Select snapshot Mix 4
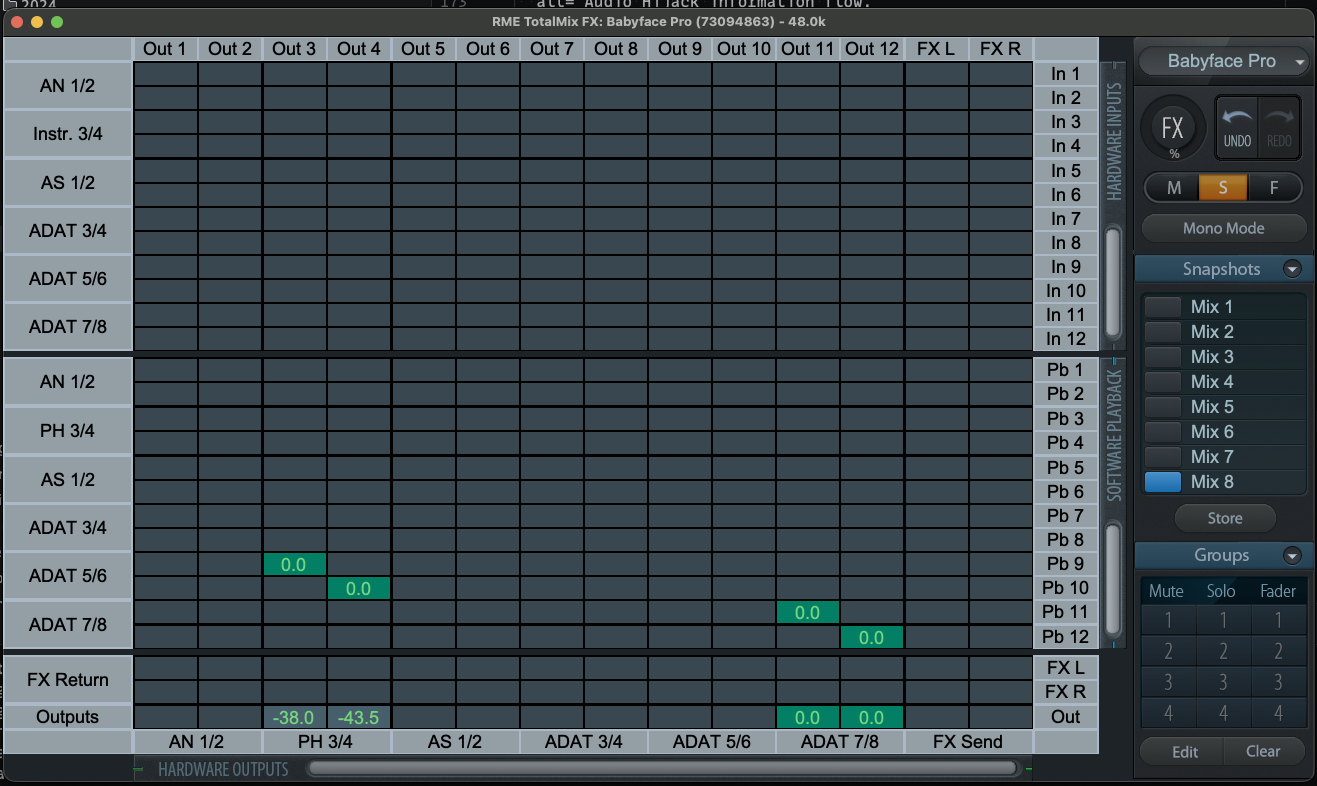1317x786 pixels. click(x=1224, y=382)
